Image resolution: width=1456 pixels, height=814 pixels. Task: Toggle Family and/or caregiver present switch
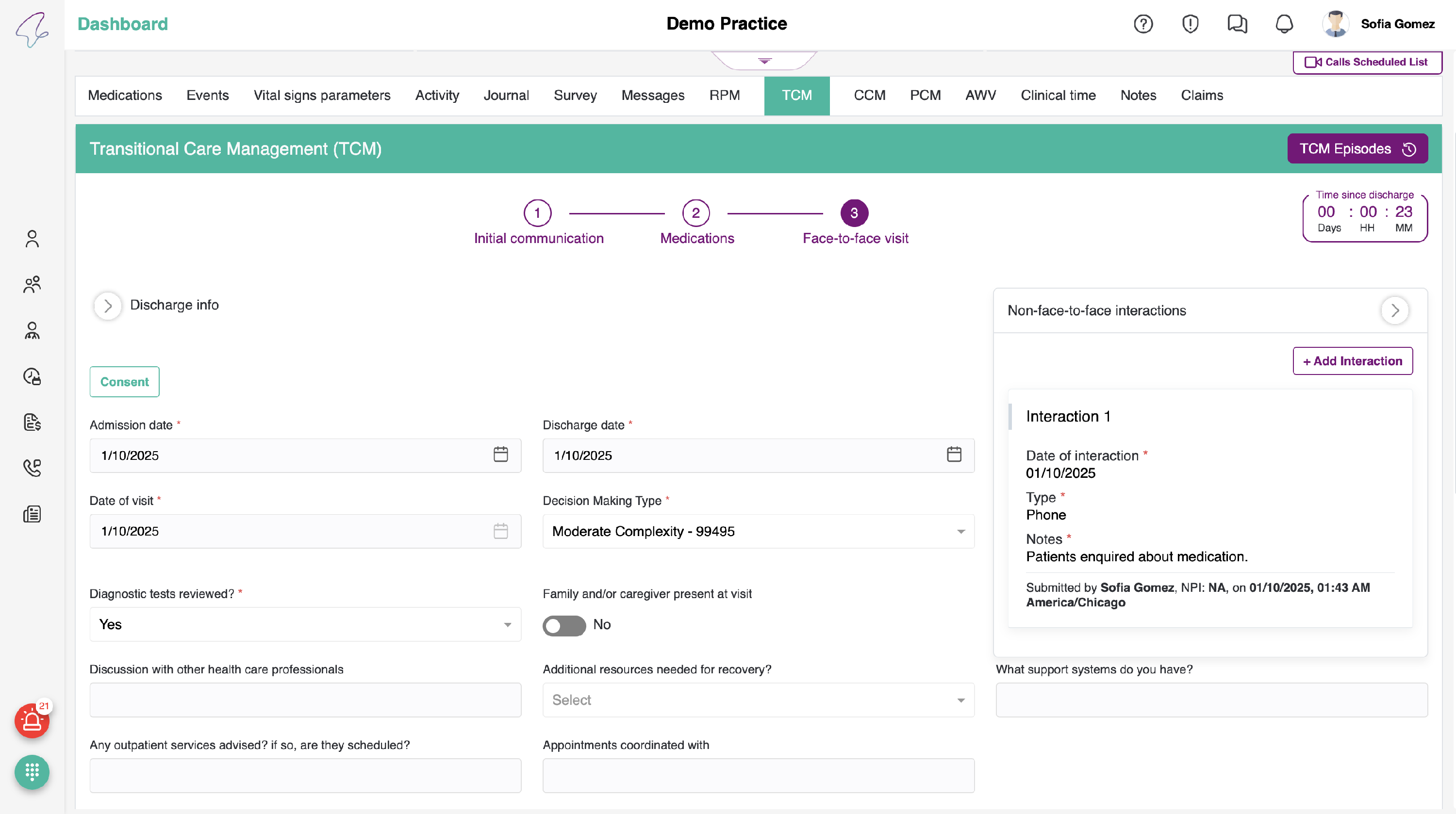click(563, 625)
